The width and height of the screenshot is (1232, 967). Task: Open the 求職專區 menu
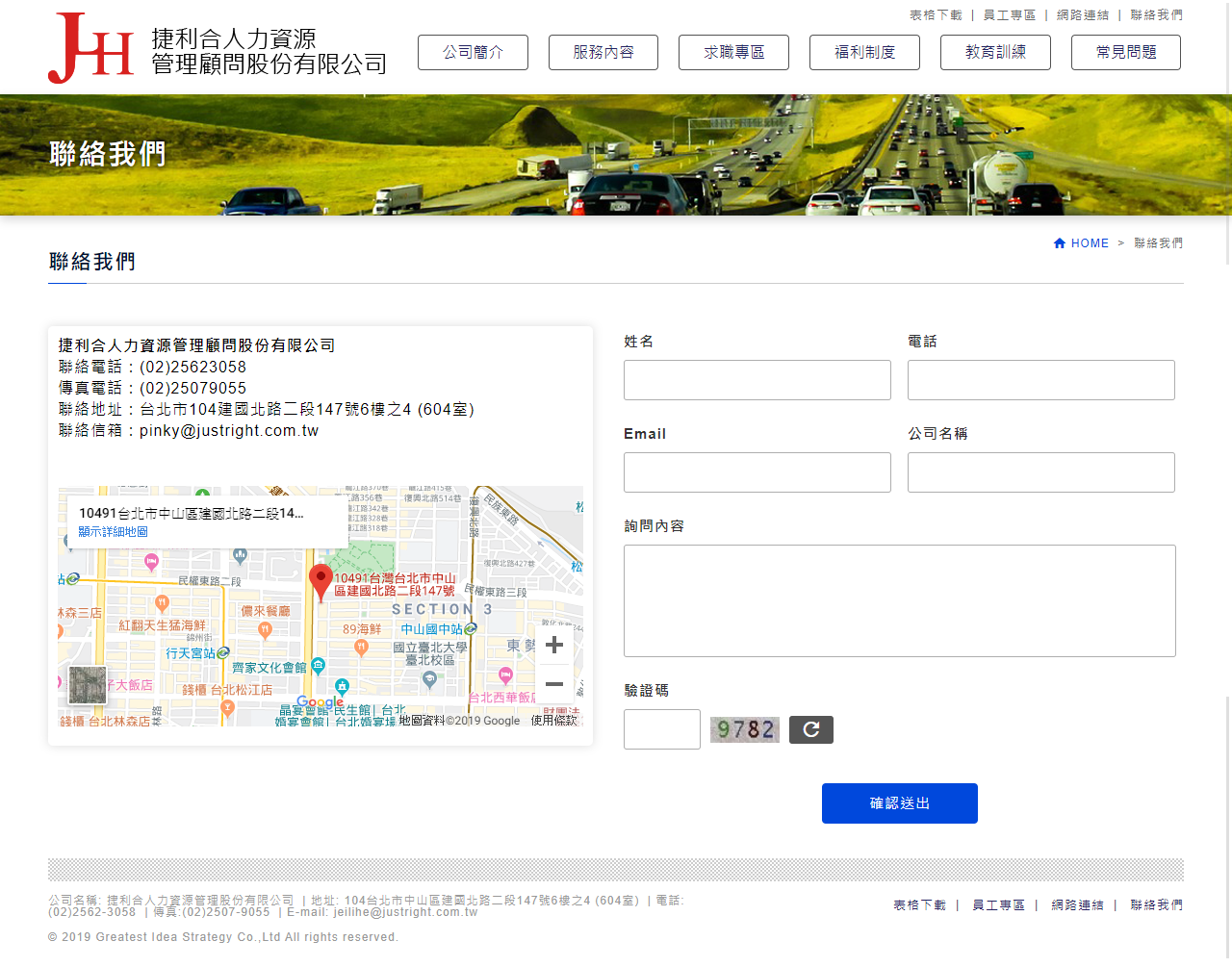733,52
